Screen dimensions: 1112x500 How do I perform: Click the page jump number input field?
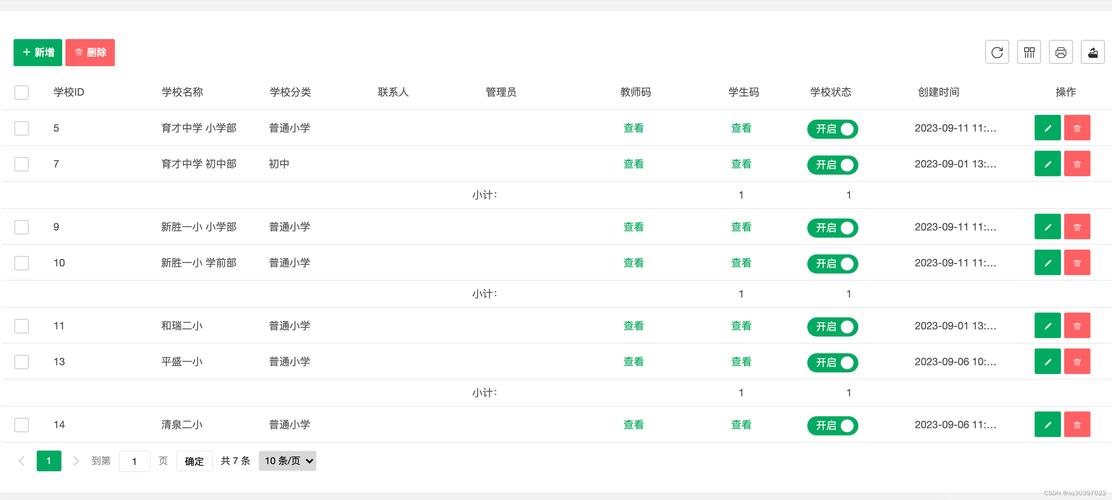pyautogui.click(x=134, y=461)
